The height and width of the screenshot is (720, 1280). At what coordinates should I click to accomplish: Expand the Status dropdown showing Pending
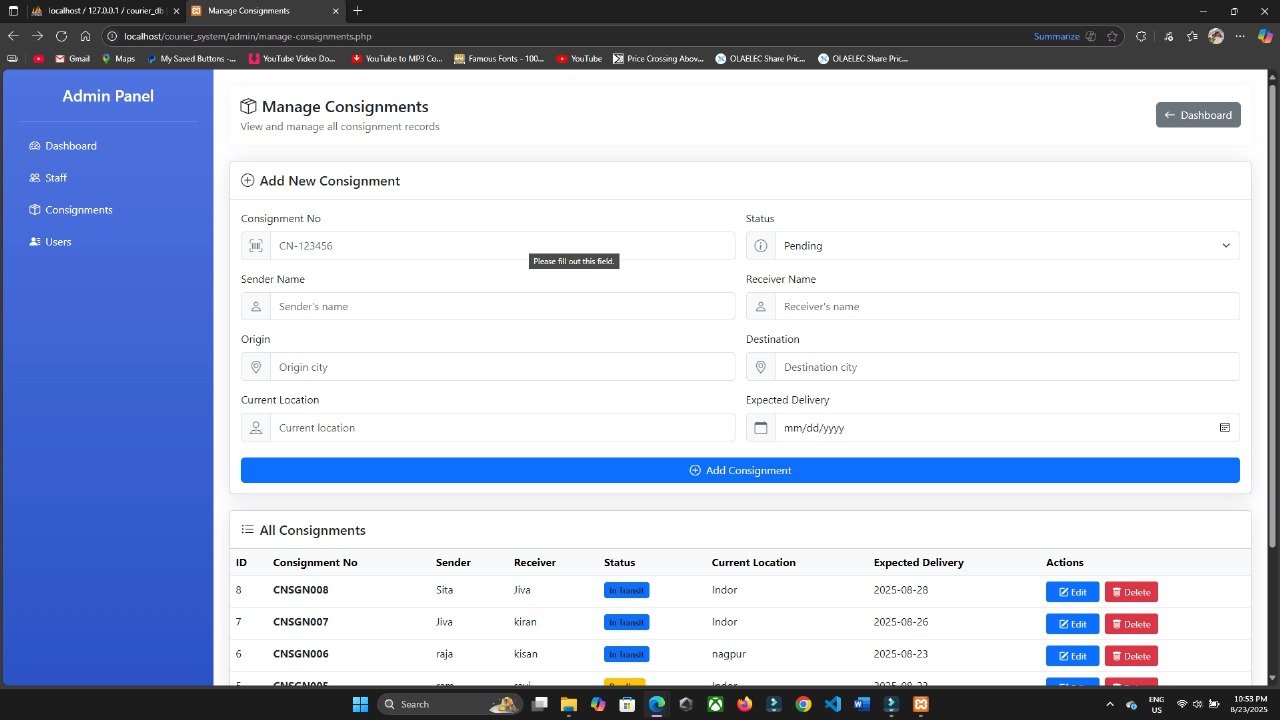pos(992,246)
